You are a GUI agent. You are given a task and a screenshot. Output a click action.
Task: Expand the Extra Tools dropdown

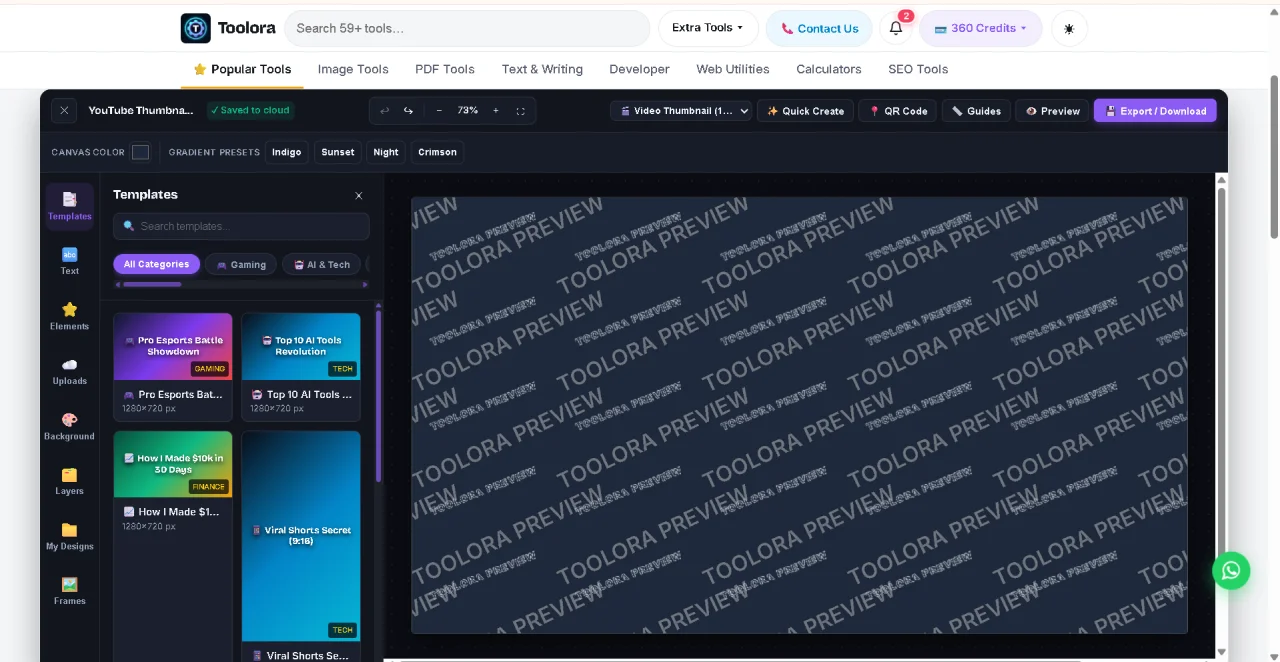coord(708,28)
